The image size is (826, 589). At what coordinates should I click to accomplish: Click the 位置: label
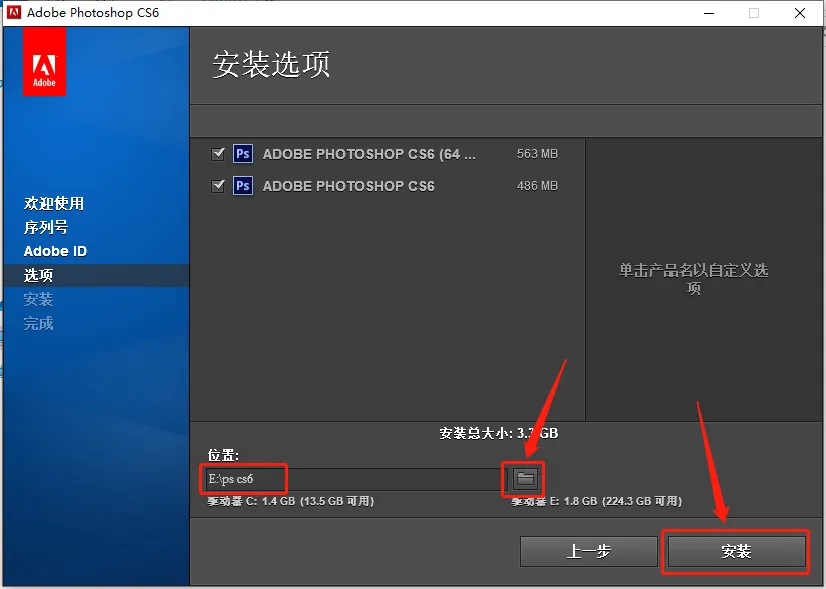coord(223,455)
